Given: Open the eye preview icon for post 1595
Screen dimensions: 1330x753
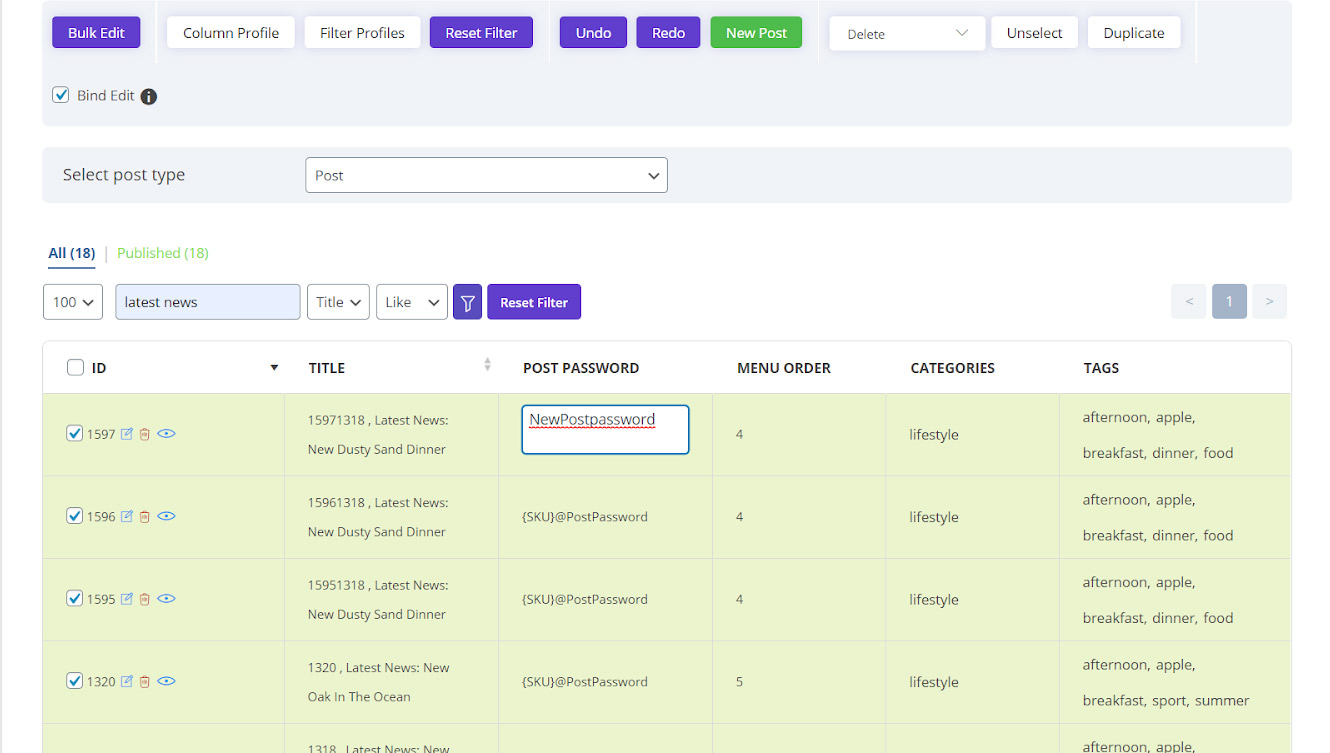Looking at the screenshot, I should click(166, 598).
